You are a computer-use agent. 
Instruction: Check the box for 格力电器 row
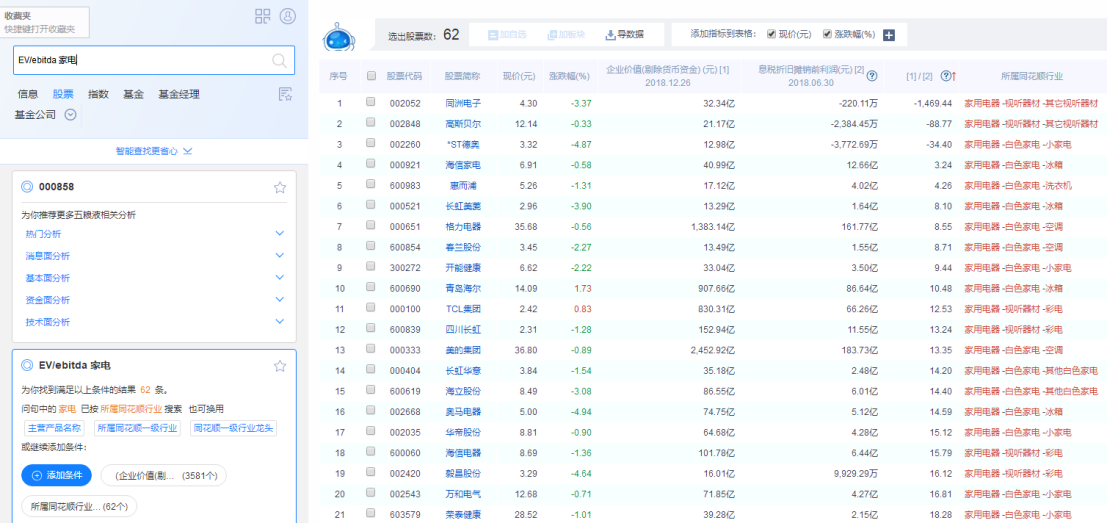370,226
